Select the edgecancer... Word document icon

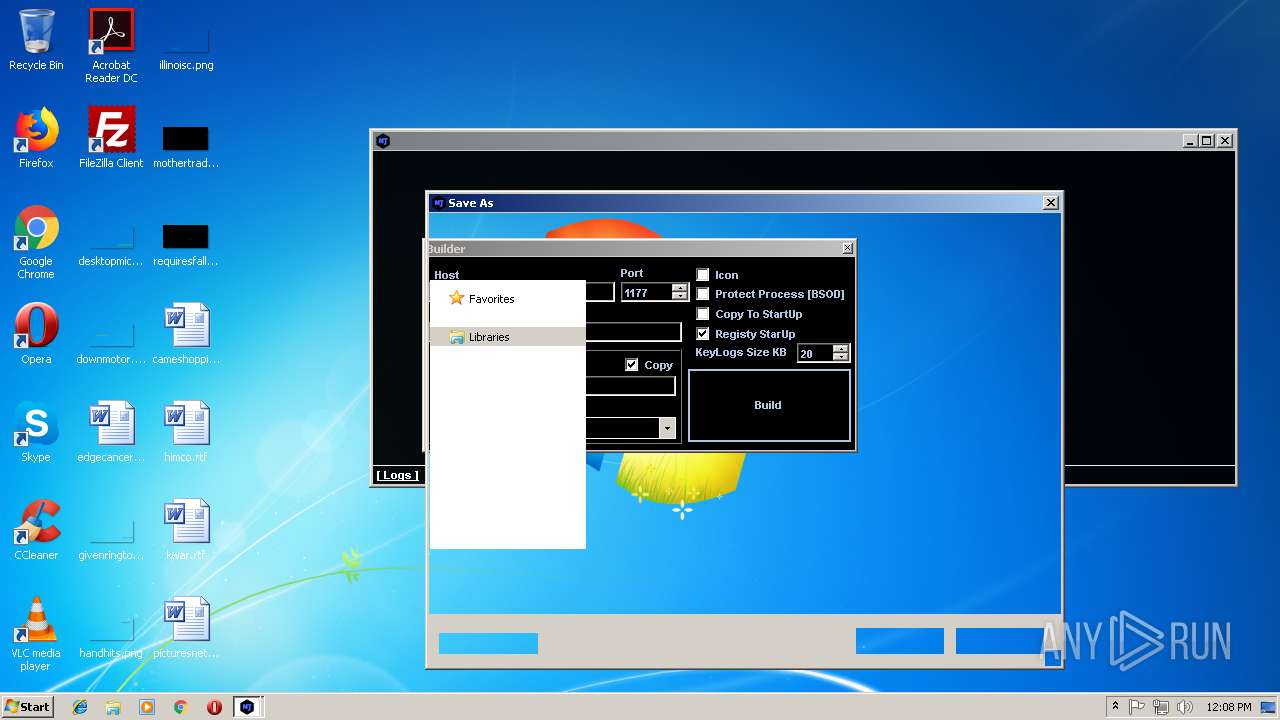[x=111, y=432]
